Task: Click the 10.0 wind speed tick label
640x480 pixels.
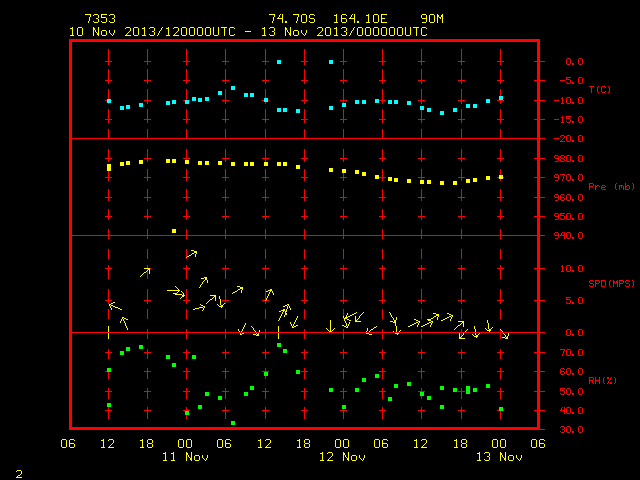Action: [571, 269]
